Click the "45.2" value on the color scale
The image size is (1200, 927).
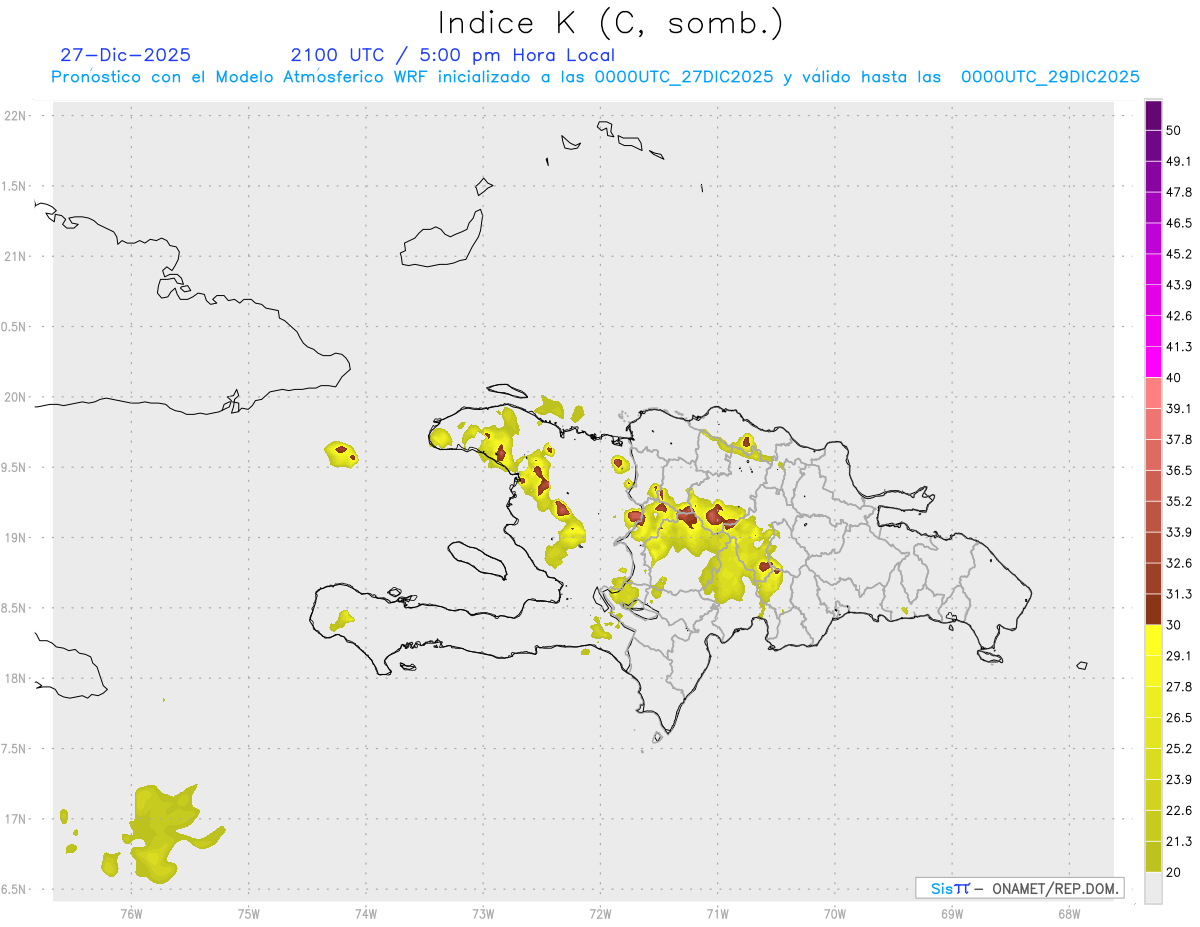click(1179, 254)
